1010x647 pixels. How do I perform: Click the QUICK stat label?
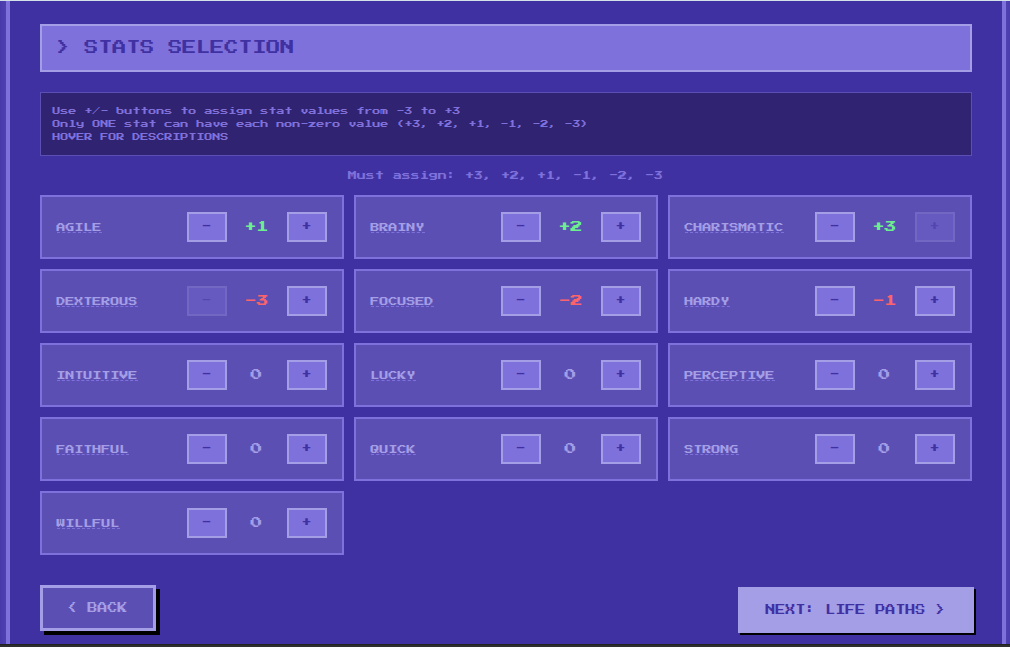392,450
